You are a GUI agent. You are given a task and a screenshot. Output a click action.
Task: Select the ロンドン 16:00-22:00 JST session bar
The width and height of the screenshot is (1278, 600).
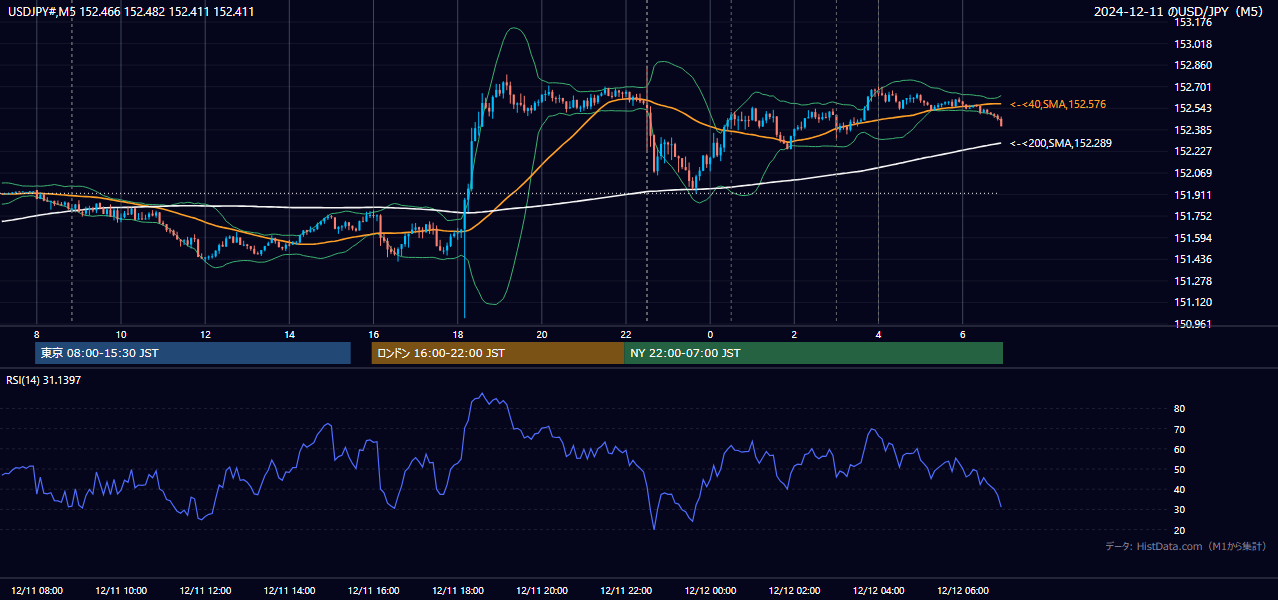(497, 353)
